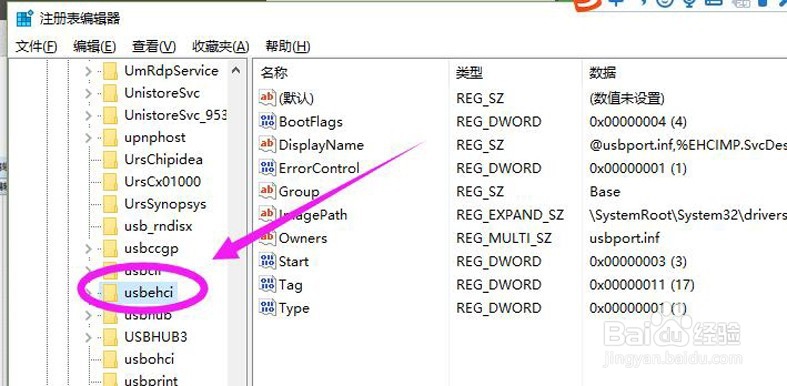The height and width of the screenshot is (386, 787).
Task: Click the REG_MULTI_SZ type cell
Action: (503, 237)
